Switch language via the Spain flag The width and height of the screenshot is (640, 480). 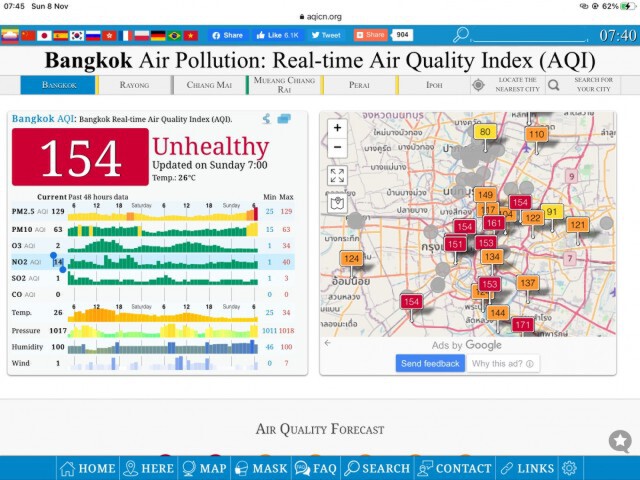pyautogui.click(x=60, y=36)
